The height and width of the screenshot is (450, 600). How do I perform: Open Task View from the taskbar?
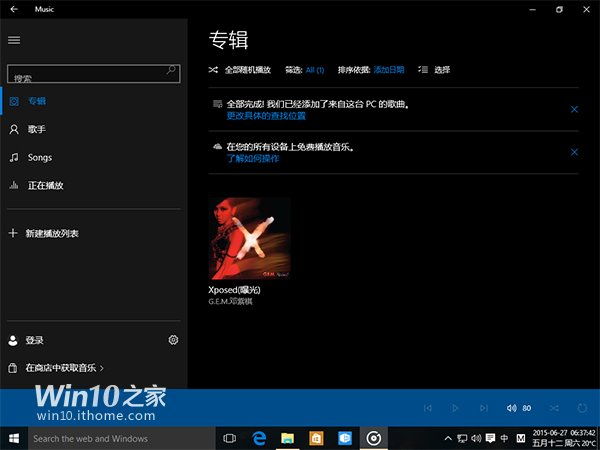tap(230, 438)
